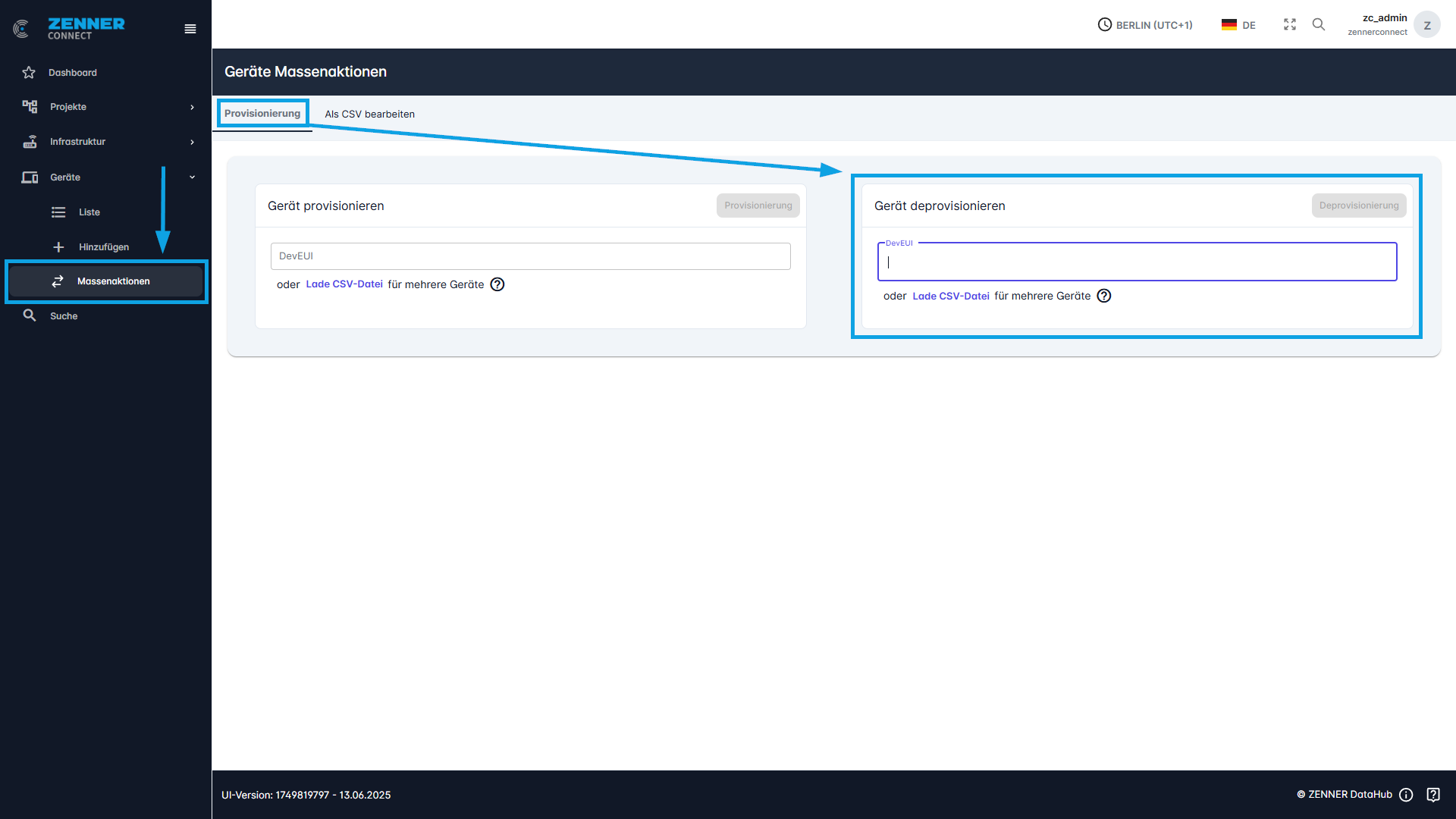The height and width of the screenshot is (819, 1456).
Task: Click the footer help question icon
Action: 1433,795
